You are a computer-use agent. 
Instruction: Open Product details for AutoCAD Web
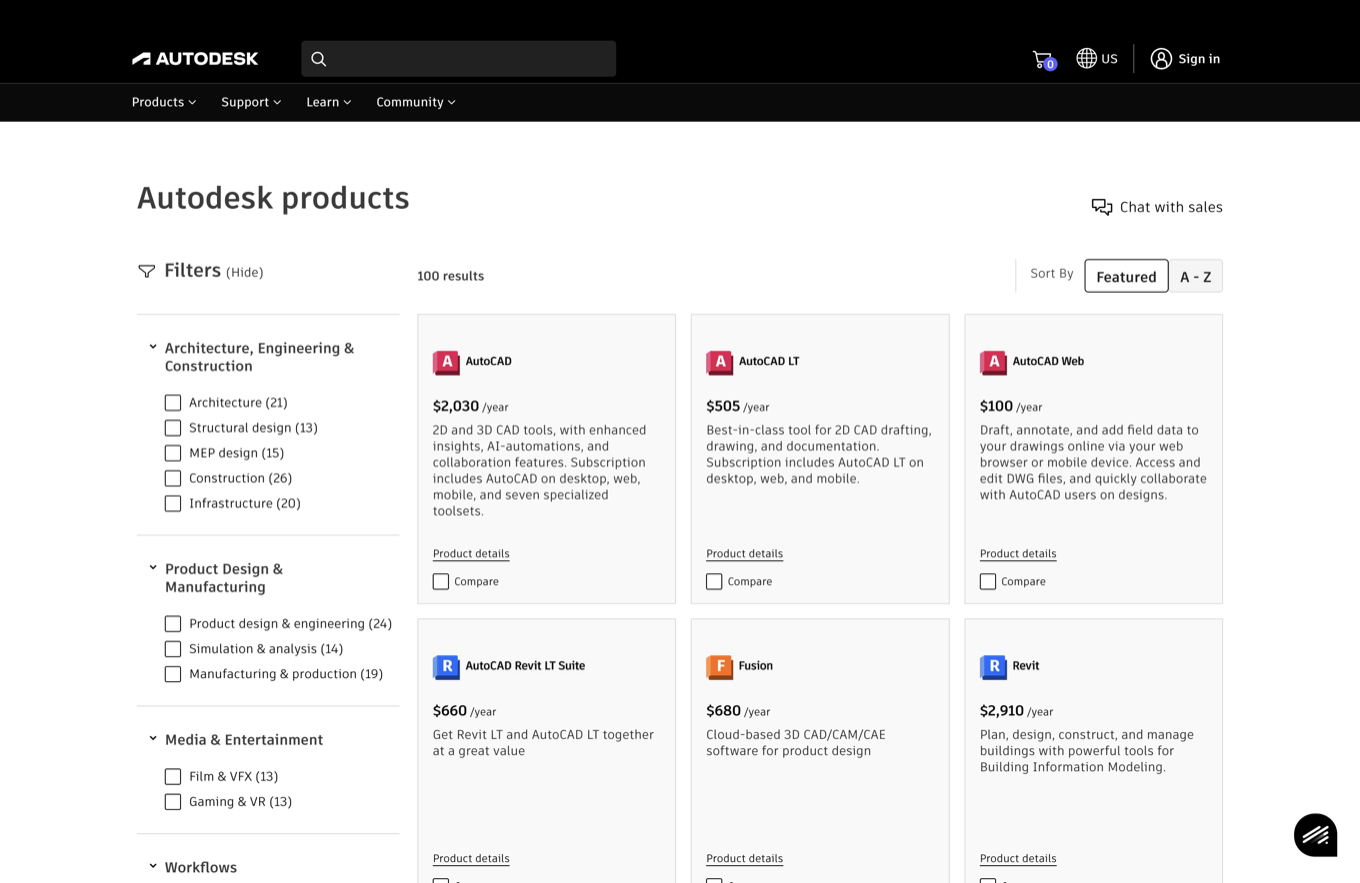tap(1018, 554)
